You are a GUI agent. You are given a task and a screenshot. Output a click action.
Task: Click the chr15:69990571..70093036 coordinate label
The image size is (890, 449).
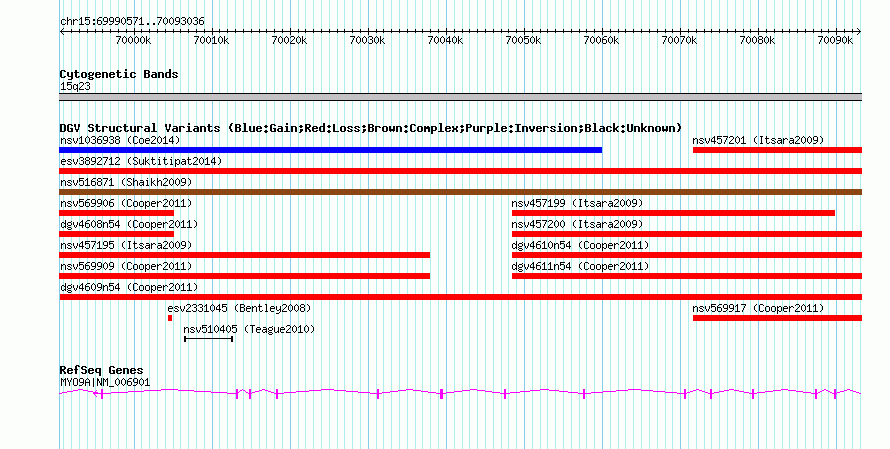[x=132, y=22]
